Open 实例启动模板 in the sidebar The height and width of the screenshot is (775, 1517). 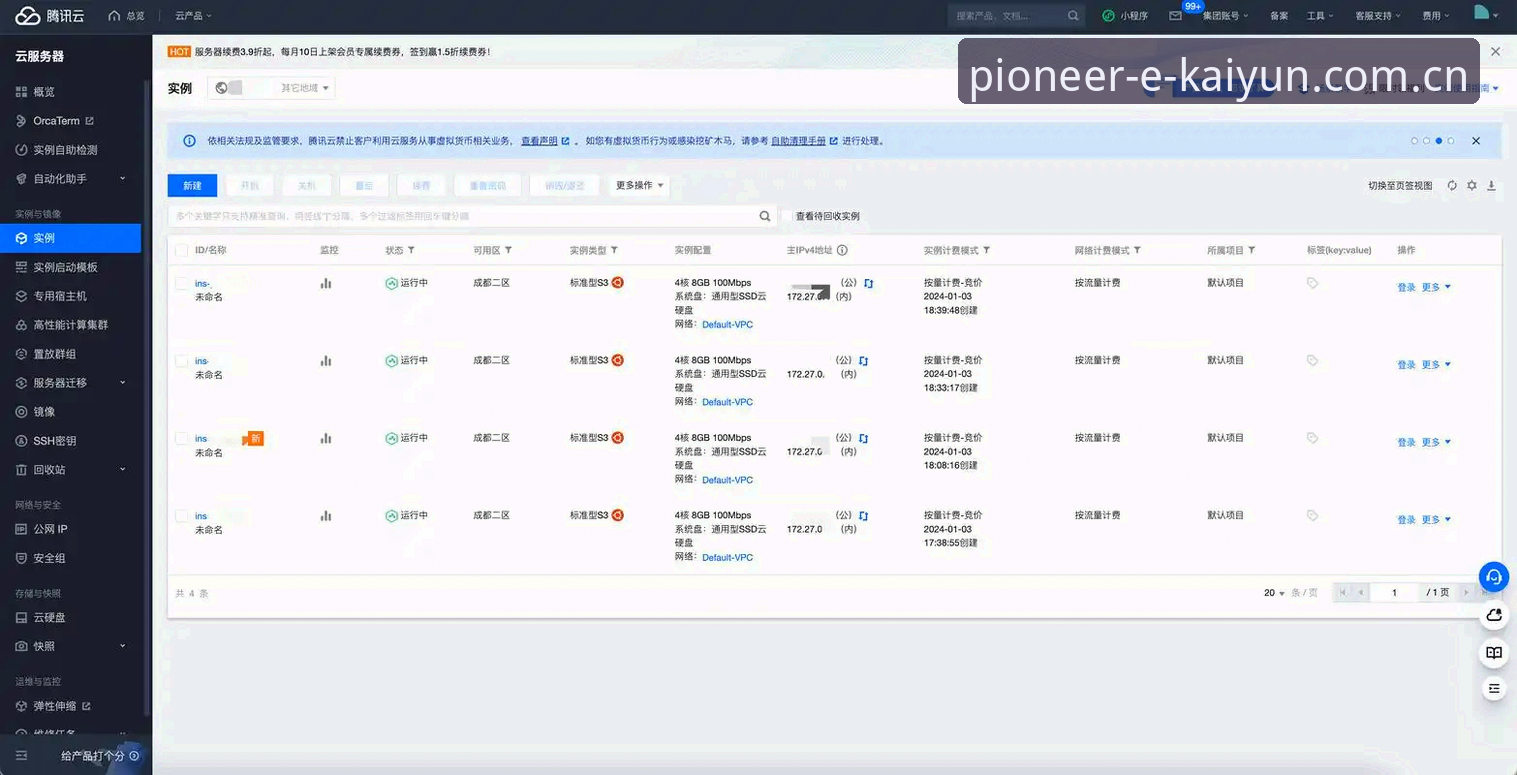[65, 267]
